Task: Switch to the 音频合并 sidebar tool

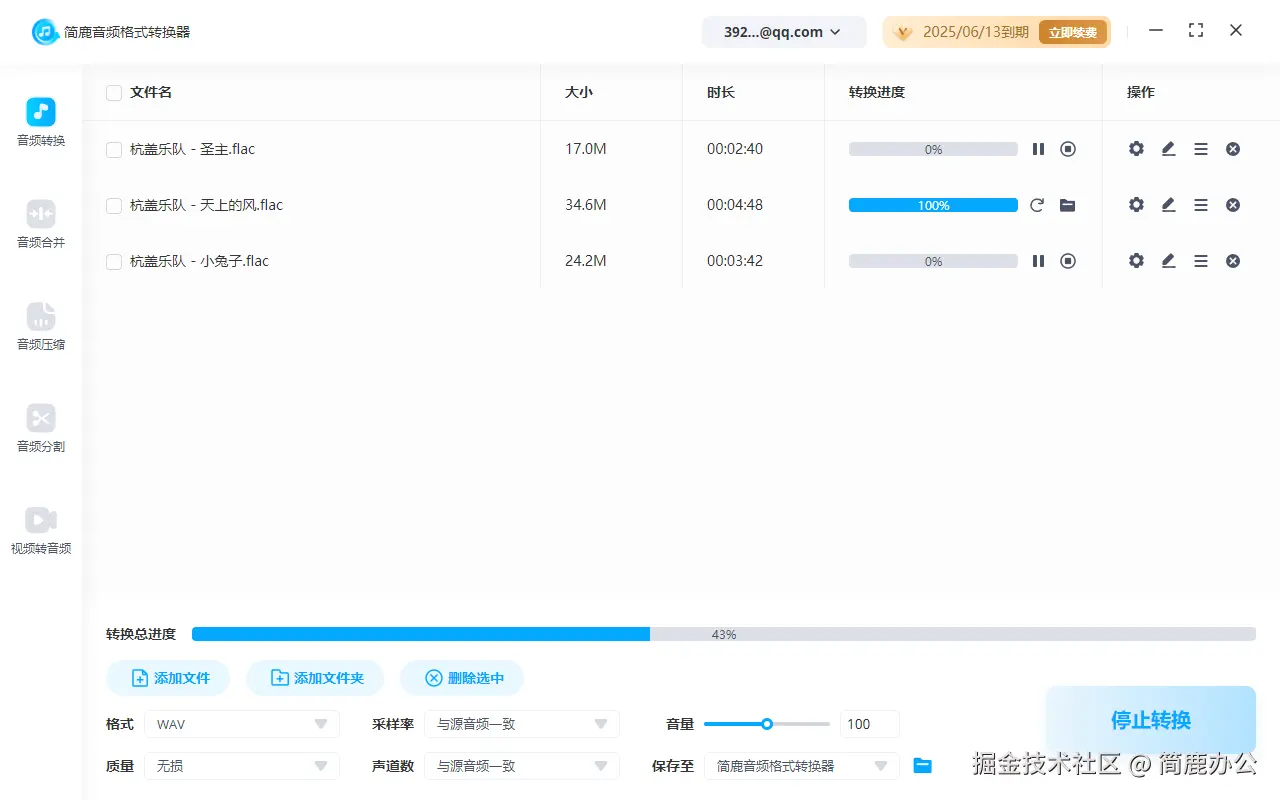Action: point(40,224)
